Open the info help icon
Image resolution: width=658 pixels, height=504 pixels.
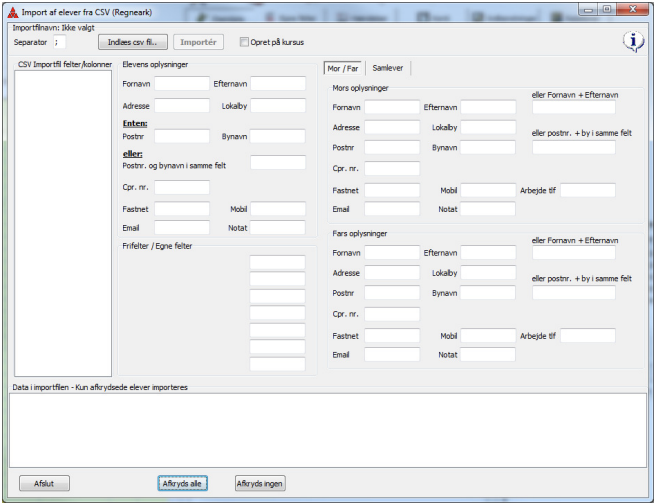click(633, 41)
